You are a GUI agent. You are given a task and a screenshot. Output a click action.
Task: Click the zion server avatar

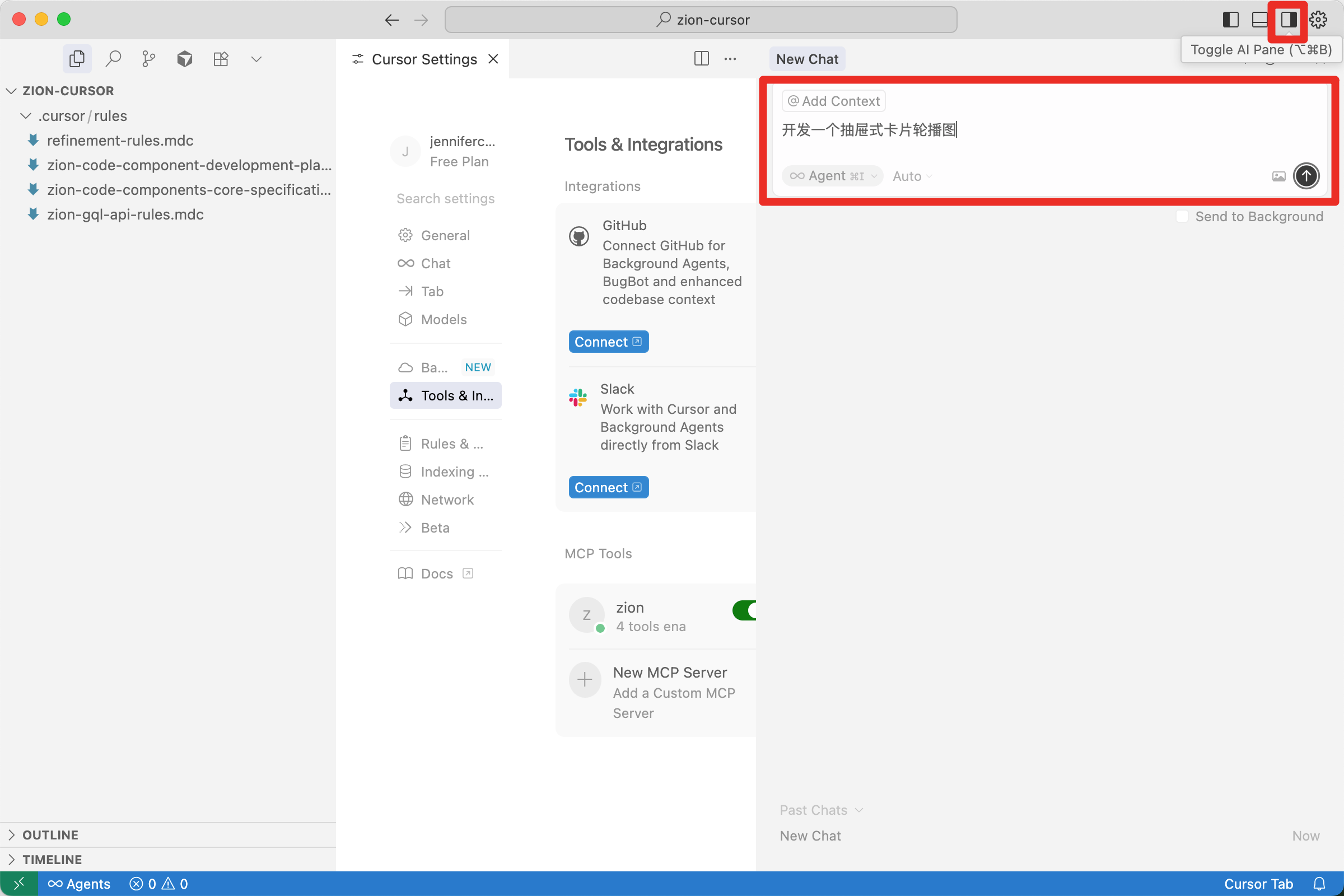[587, 615]
